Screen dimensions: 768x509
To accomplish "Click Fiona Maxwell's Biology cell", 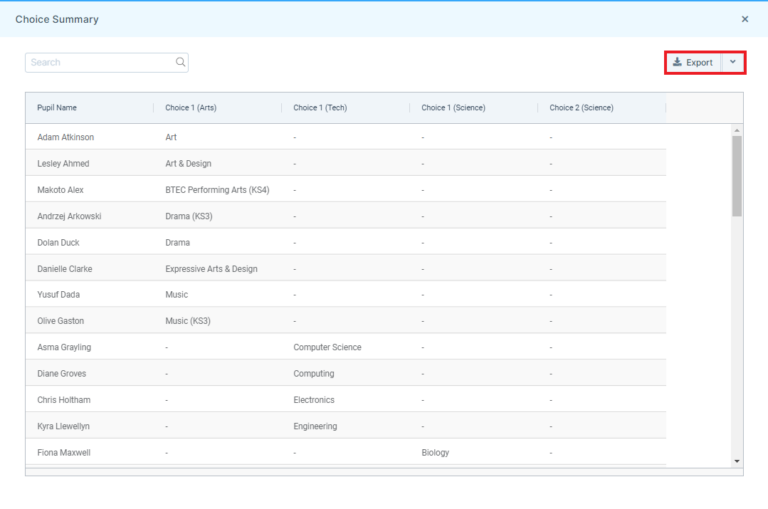I will (435, 452).
